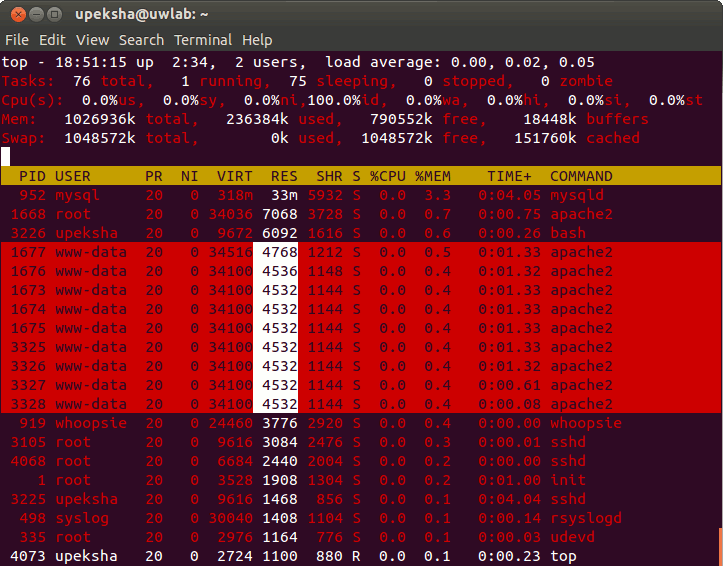Click the whoopsie command text
The image size is (723, 566).
pos(586,423)
